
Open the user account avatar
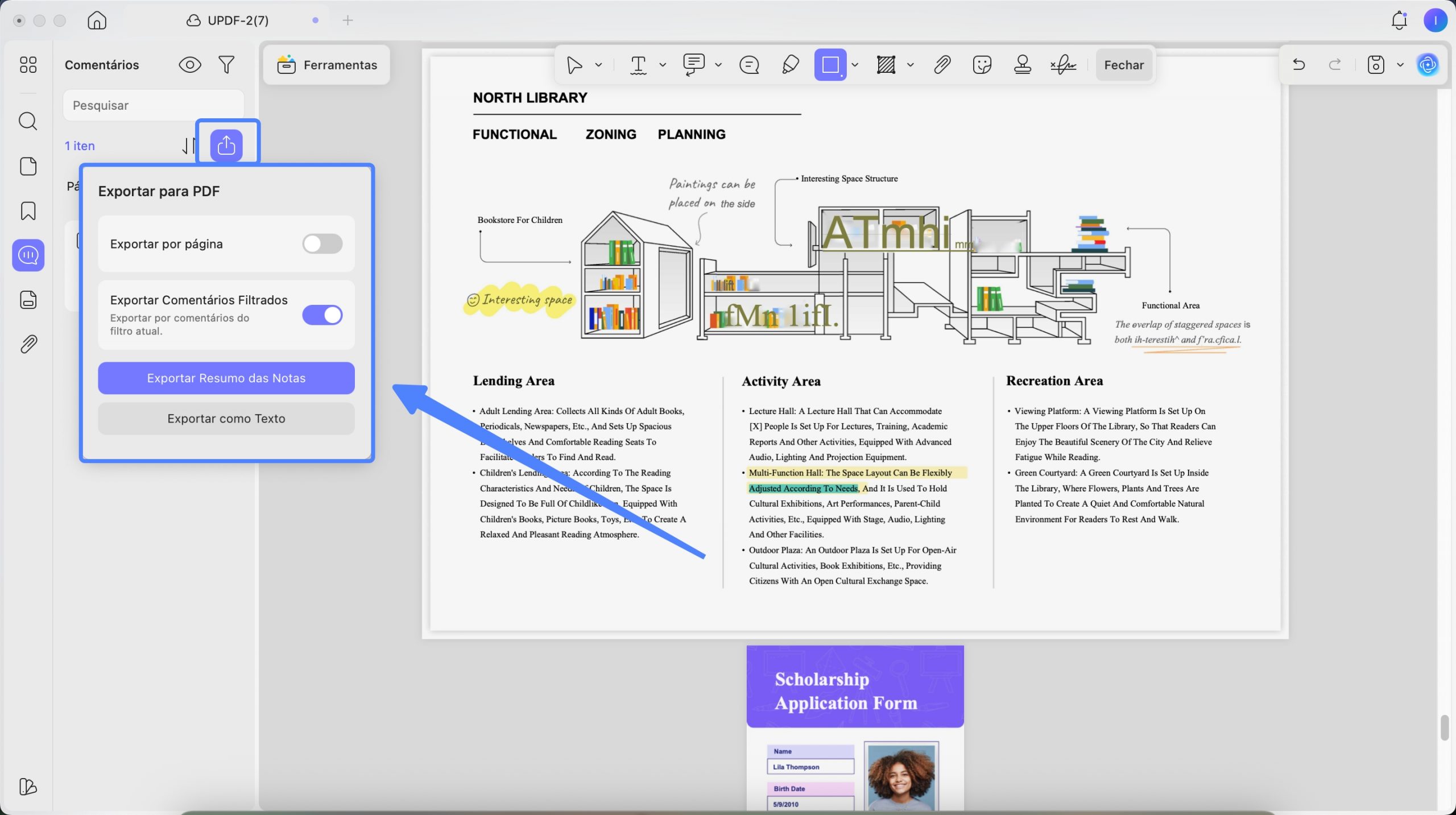(1435, 20)
